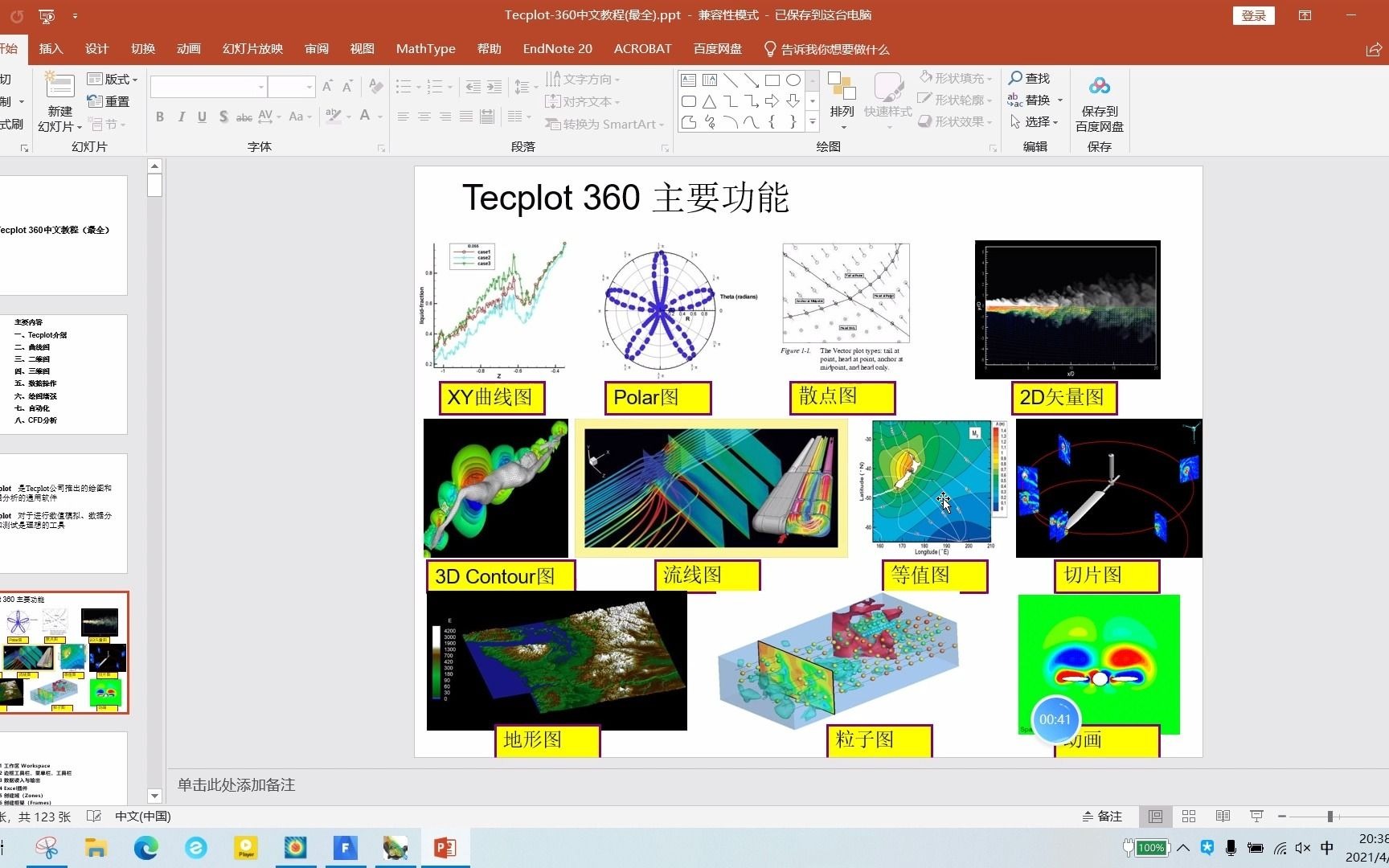This screenshot has height=868, width=1389.
Task: Click the Reset (重置) slide button
Action: click(109, 101)
